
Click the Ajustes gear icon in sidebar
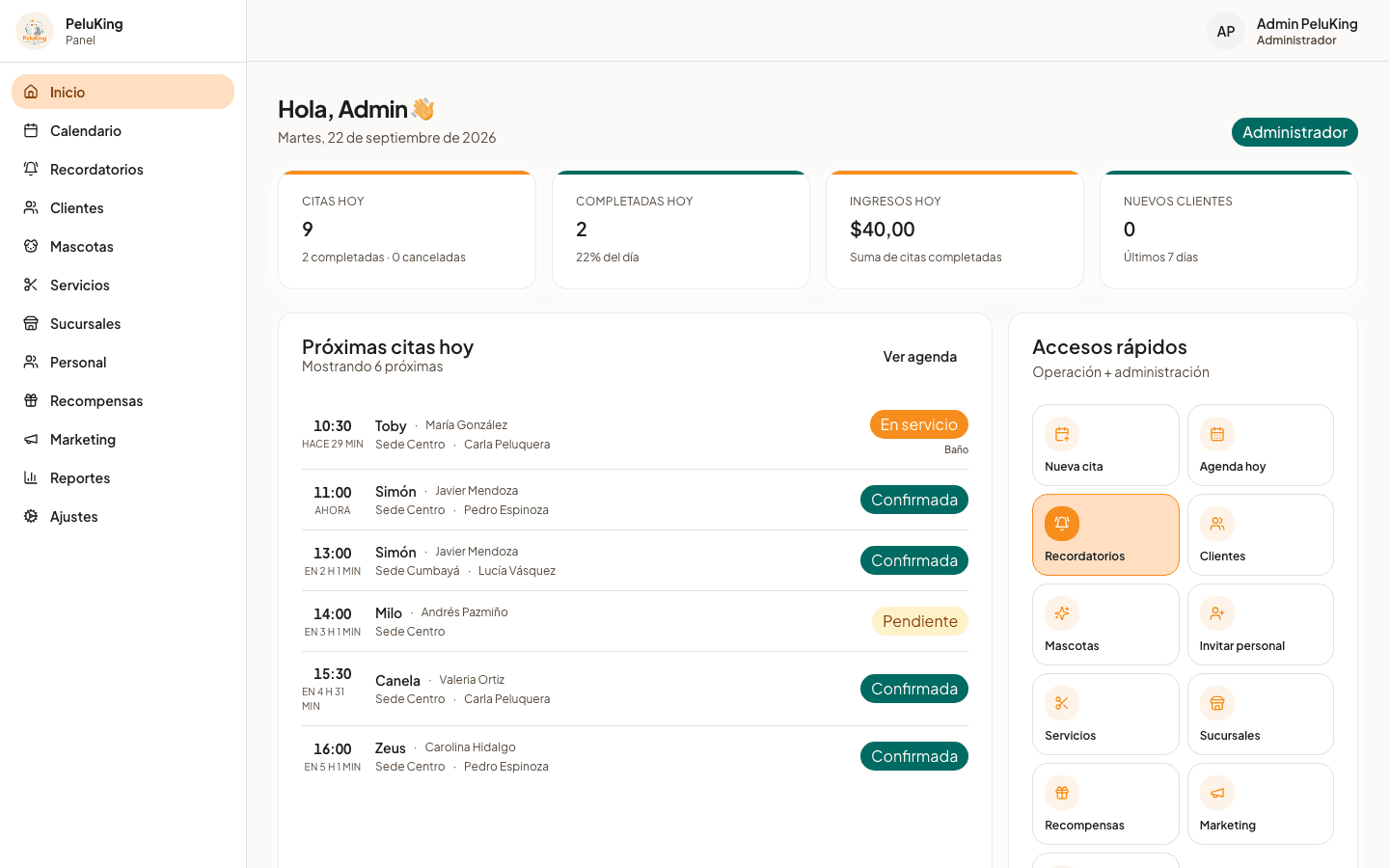click(x=31, y=516)
